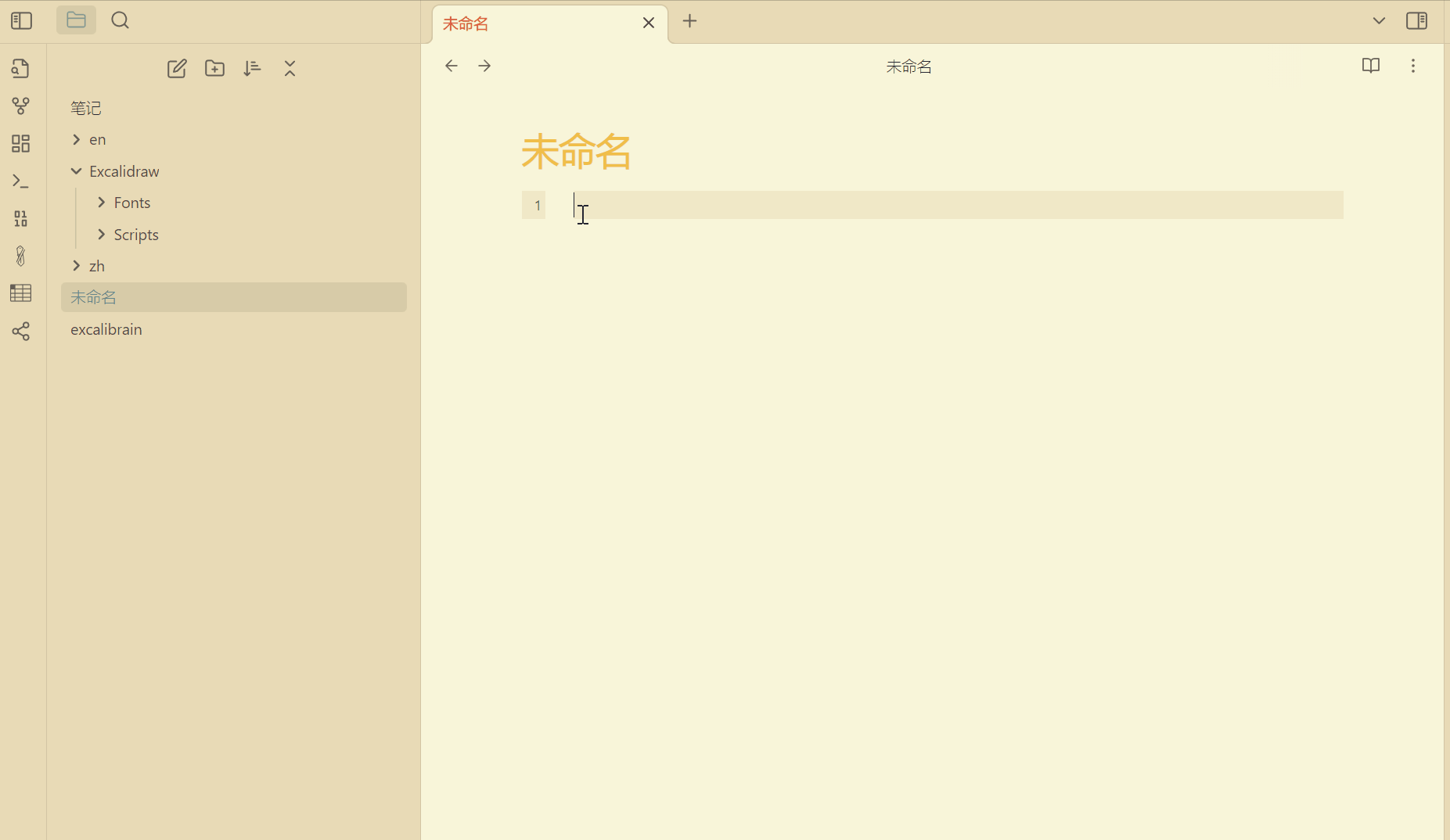Open the quick switcher icon in ribbon

point(21,69)
